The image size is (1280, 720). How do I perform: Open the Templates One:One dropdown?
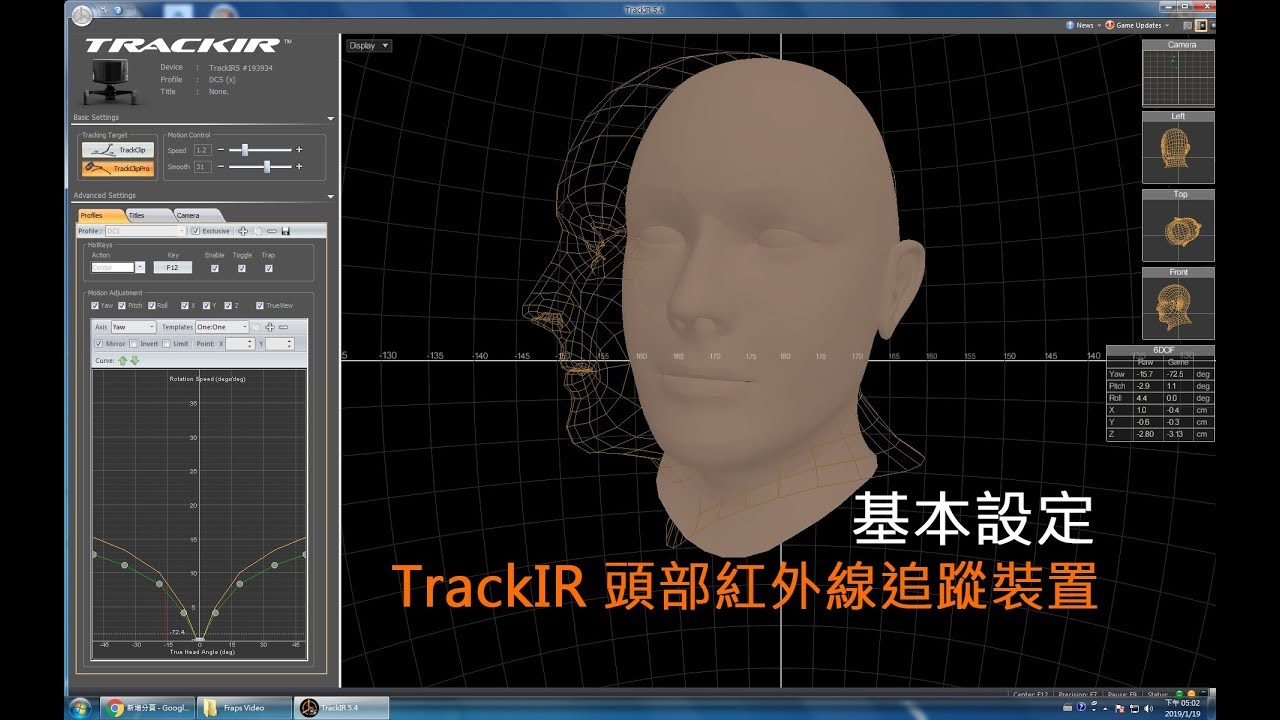coord(220,327)
